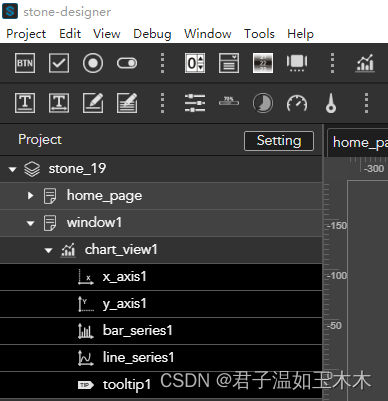388x401 pixels.
Task: Select the Switch widget tool
Action: coord(127,63)
